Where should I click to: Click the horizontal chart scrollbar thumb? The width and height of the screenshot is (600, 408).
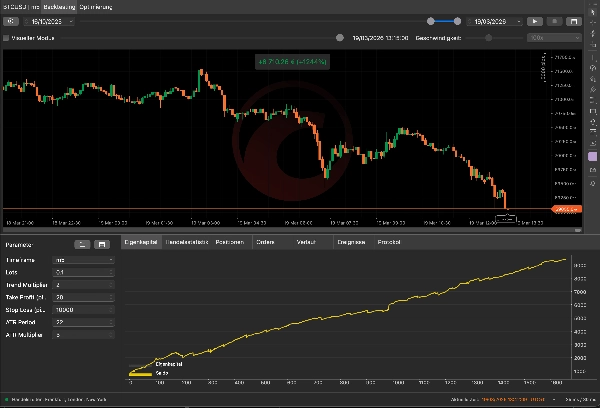tap(578, 230)
